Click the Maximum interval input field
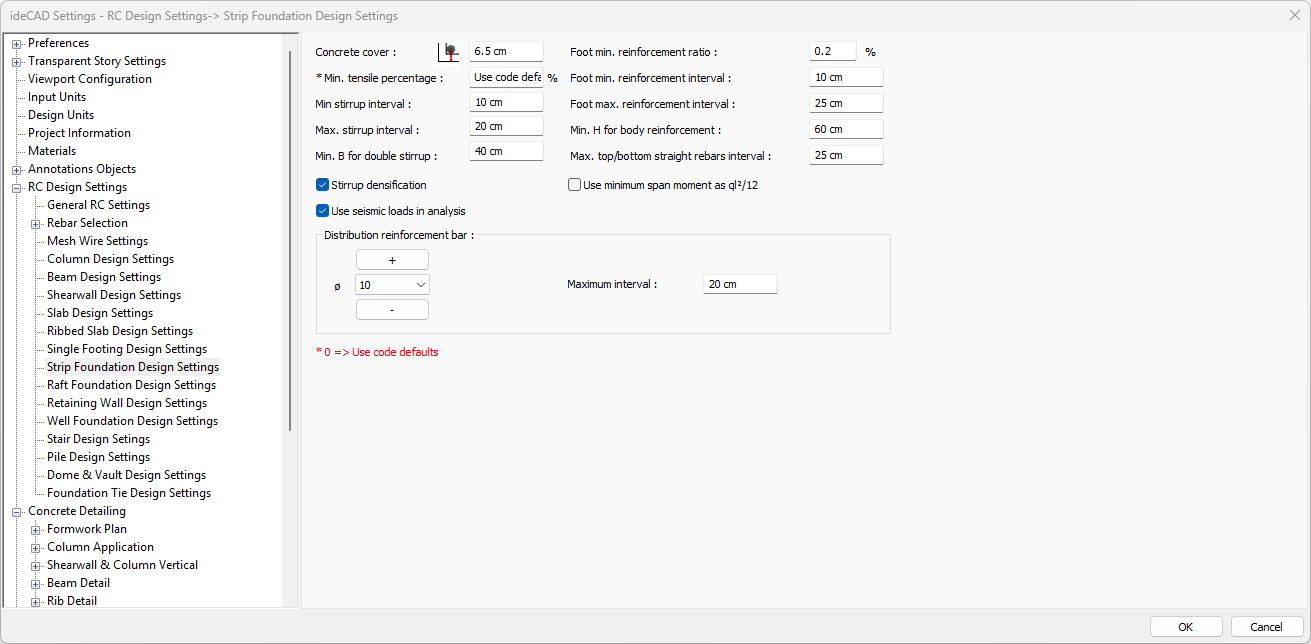The width and height of the screenshot is (1311, 644). coord(740,285)
